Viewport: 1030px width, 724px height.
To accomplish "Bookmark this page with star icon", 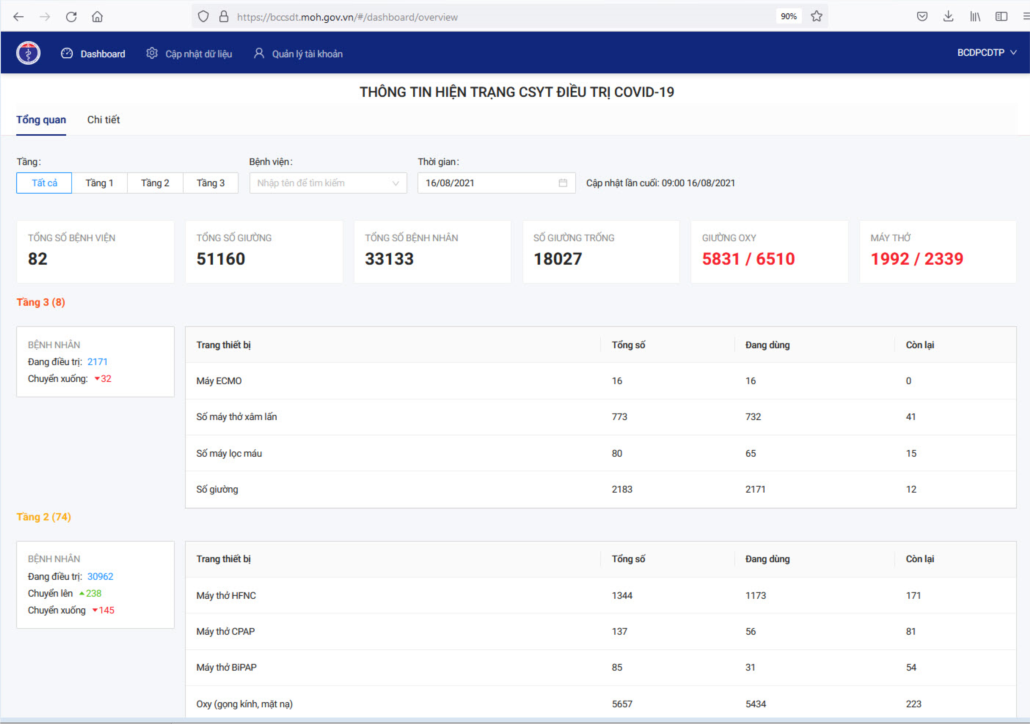I will [817, 17].
